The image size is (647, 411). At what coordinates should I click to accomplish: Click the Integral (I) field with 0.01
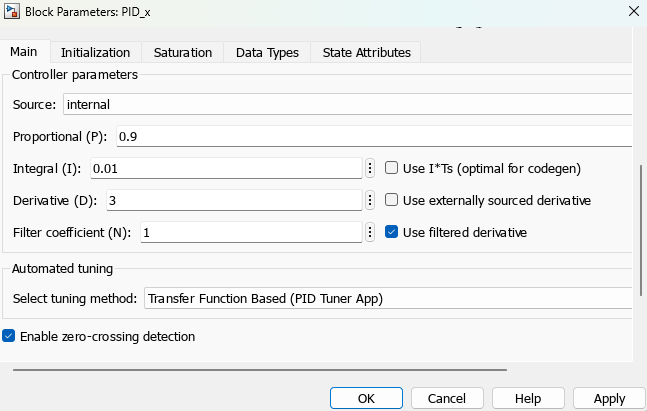pyautogui.click(x=226, y=168)
